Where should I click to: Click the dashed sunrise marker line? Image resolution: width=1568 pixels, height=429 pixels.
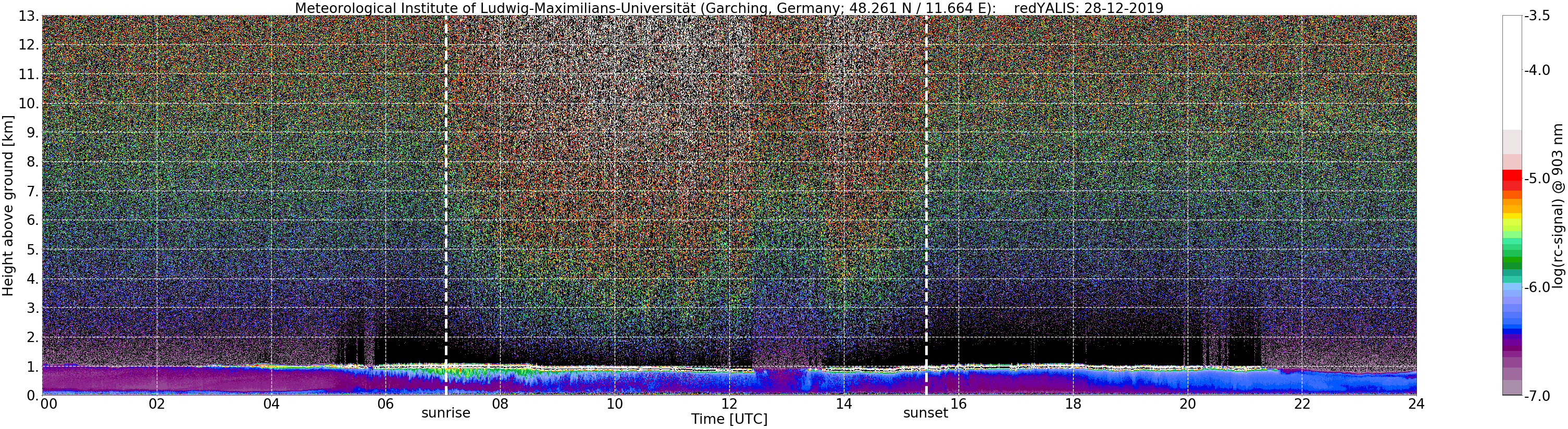point(446,206)
